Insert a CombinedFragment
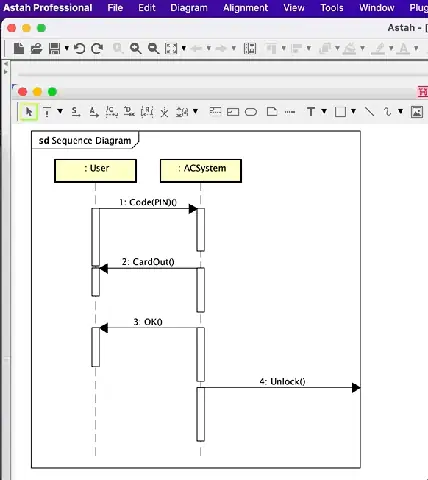 click(215, 111)
